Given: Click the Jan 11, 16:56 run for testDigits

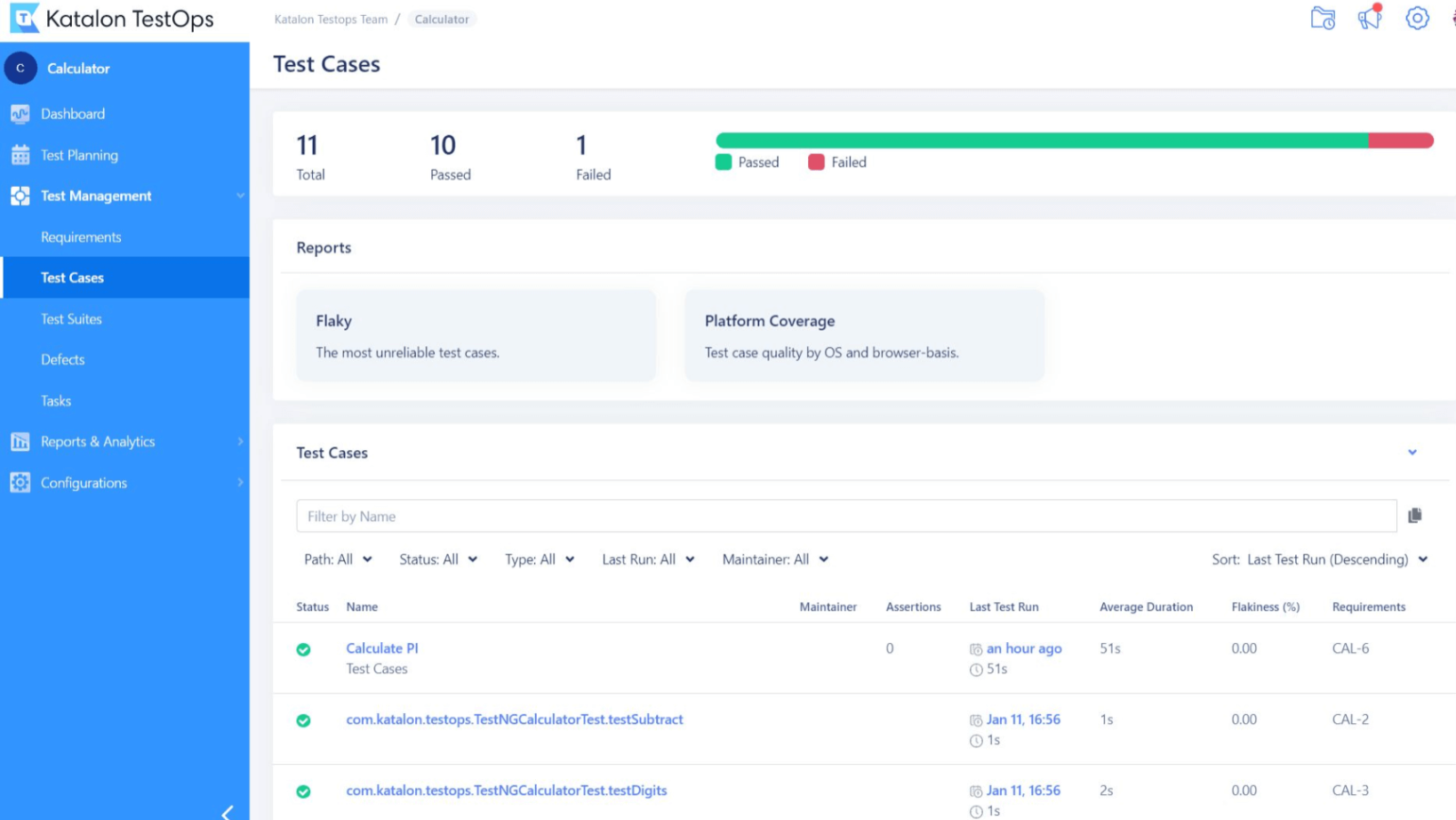Looking at the screenshot, I should click(1023, 791).
